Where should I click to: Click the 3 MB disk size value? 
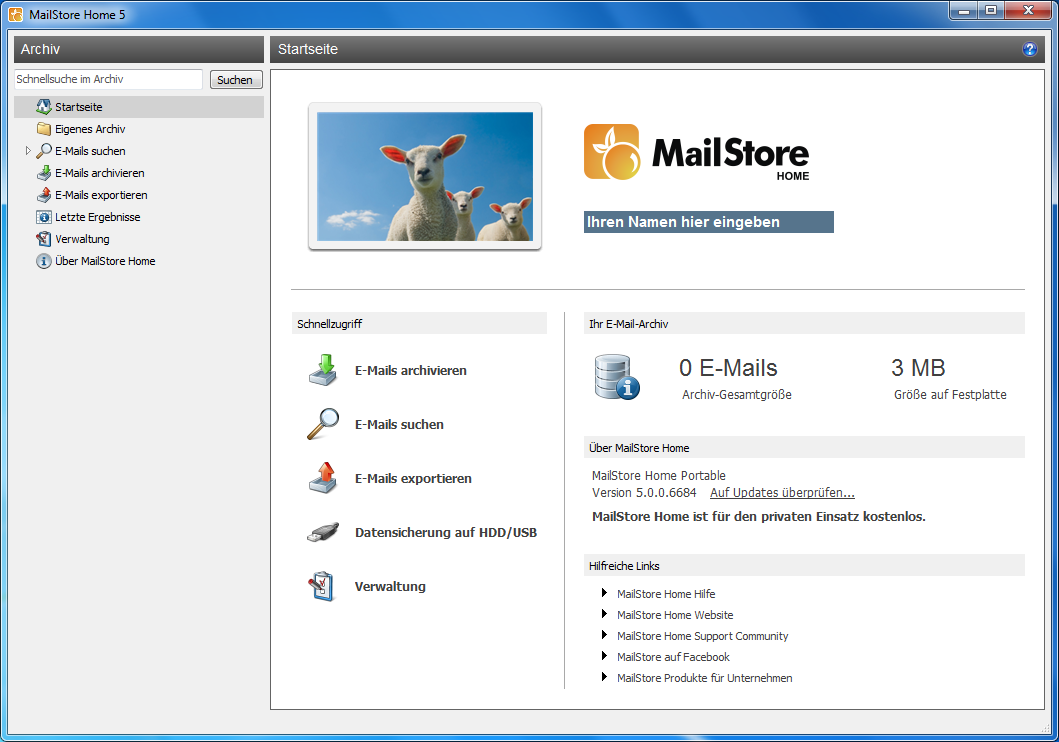pos(918,368)
